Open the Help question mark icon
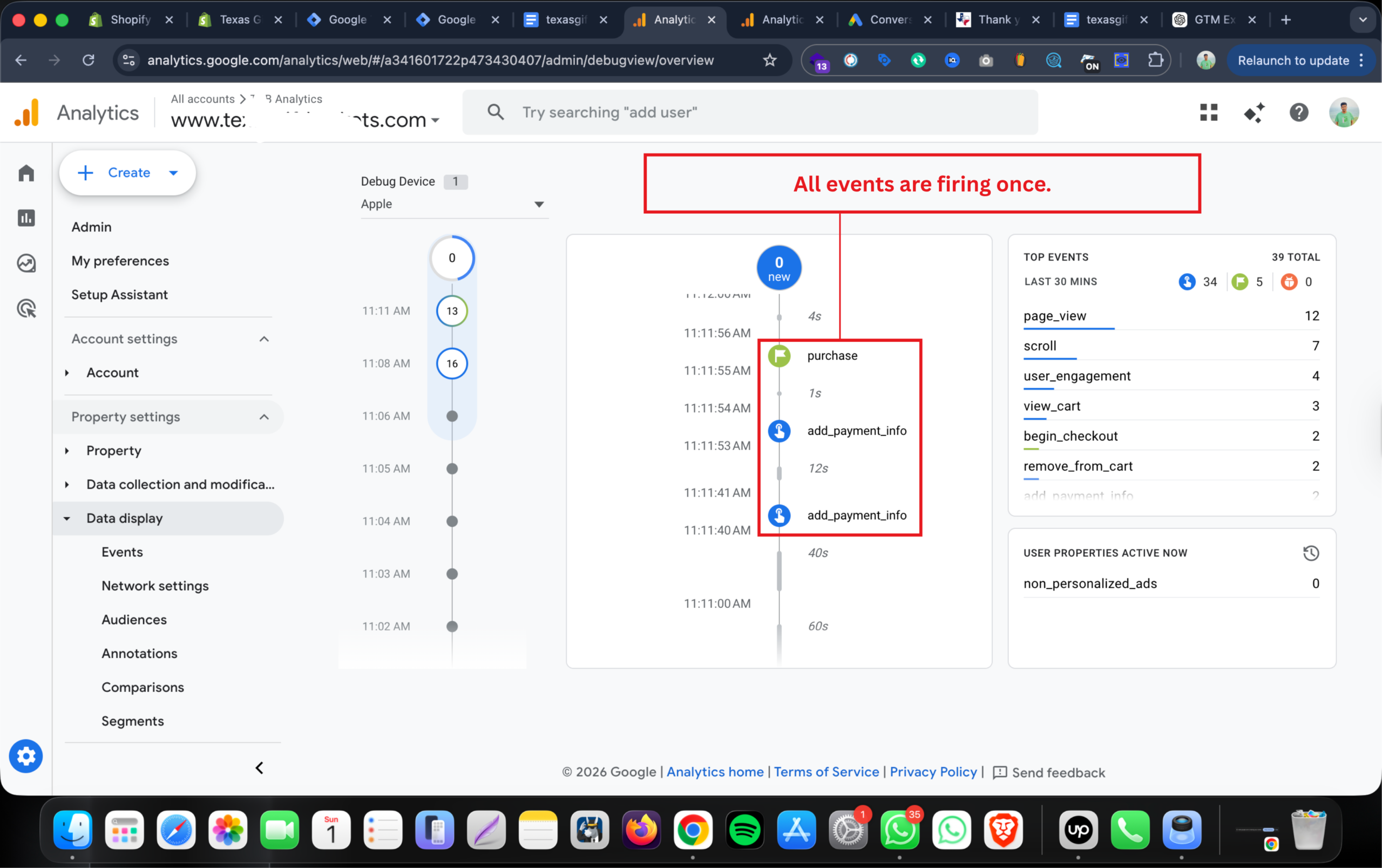The width and height of the screenshot is (1382, 868). (1298, 112)
